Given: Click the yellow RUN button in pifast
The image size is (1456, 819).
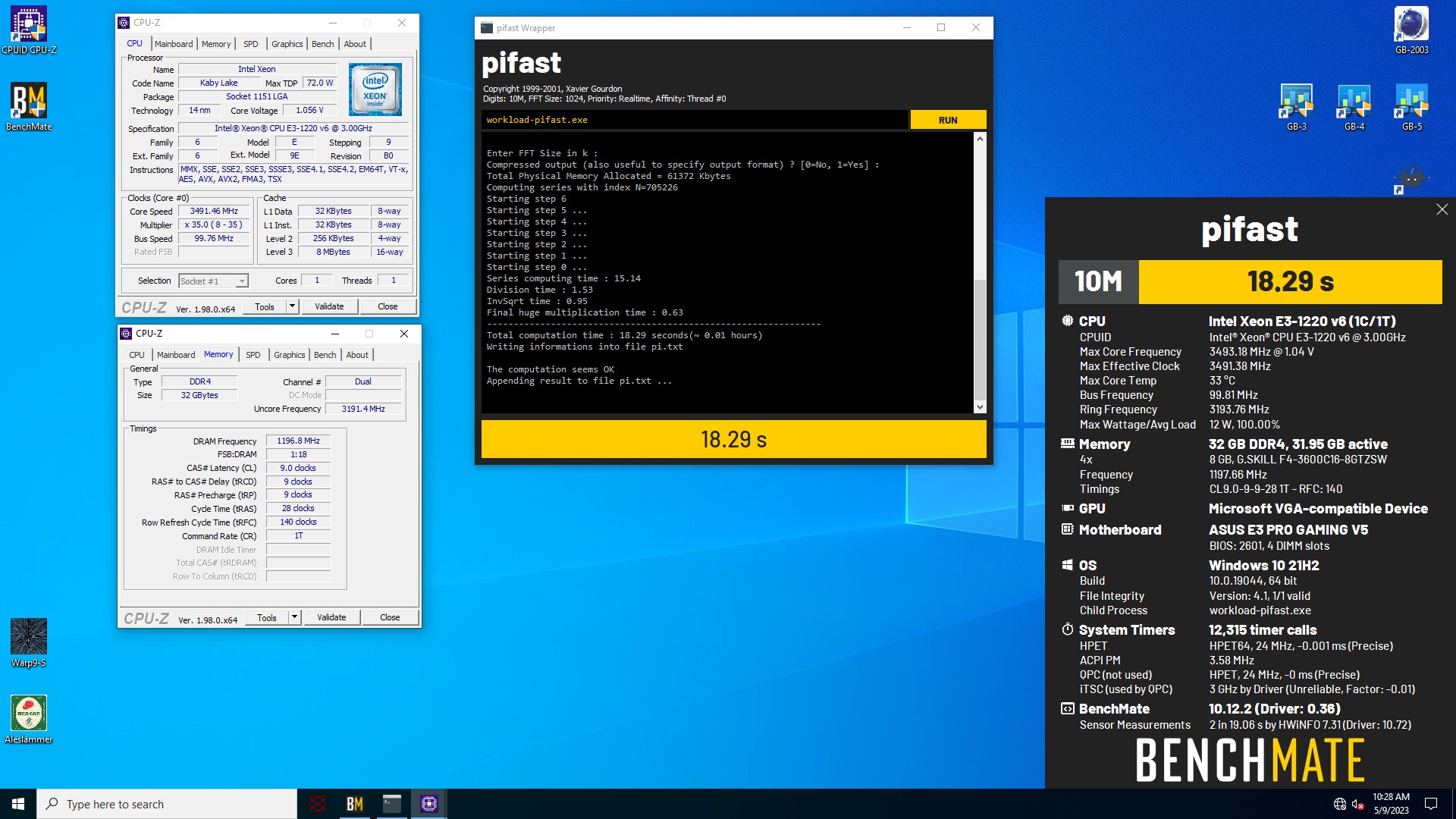Looking at the screenshot, I should (948, 120).
